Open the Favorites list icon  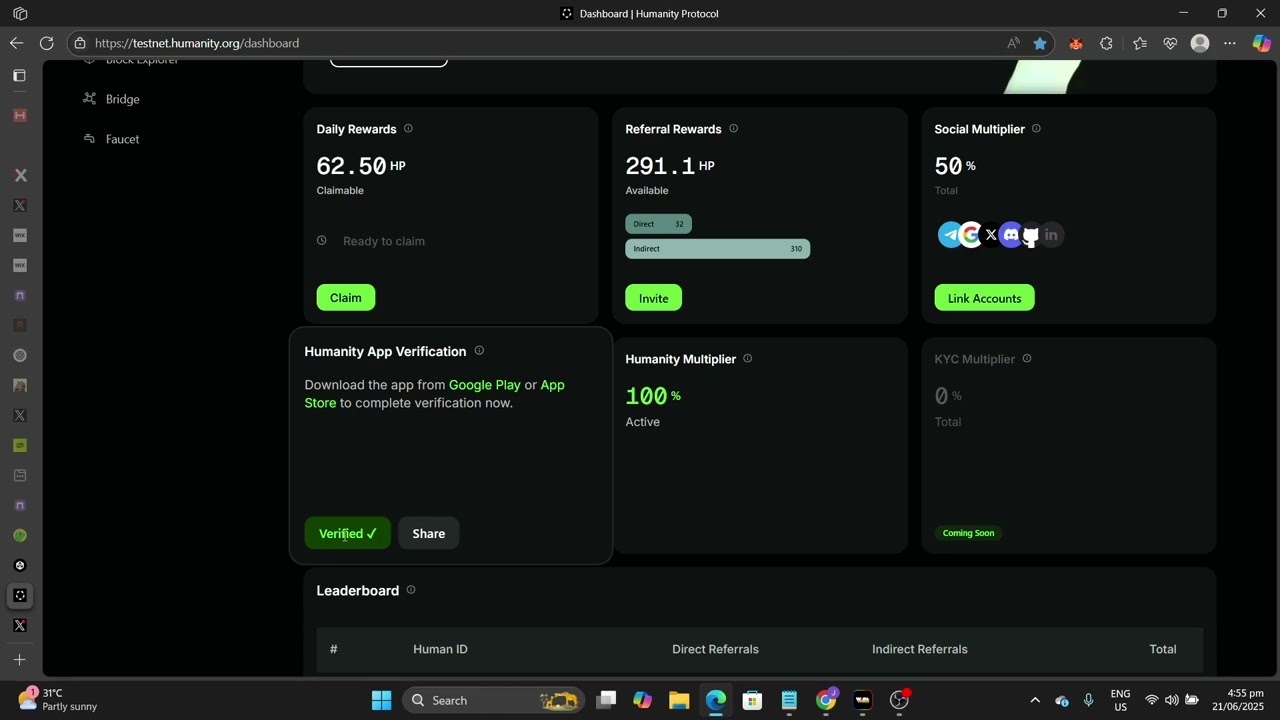1140,43
